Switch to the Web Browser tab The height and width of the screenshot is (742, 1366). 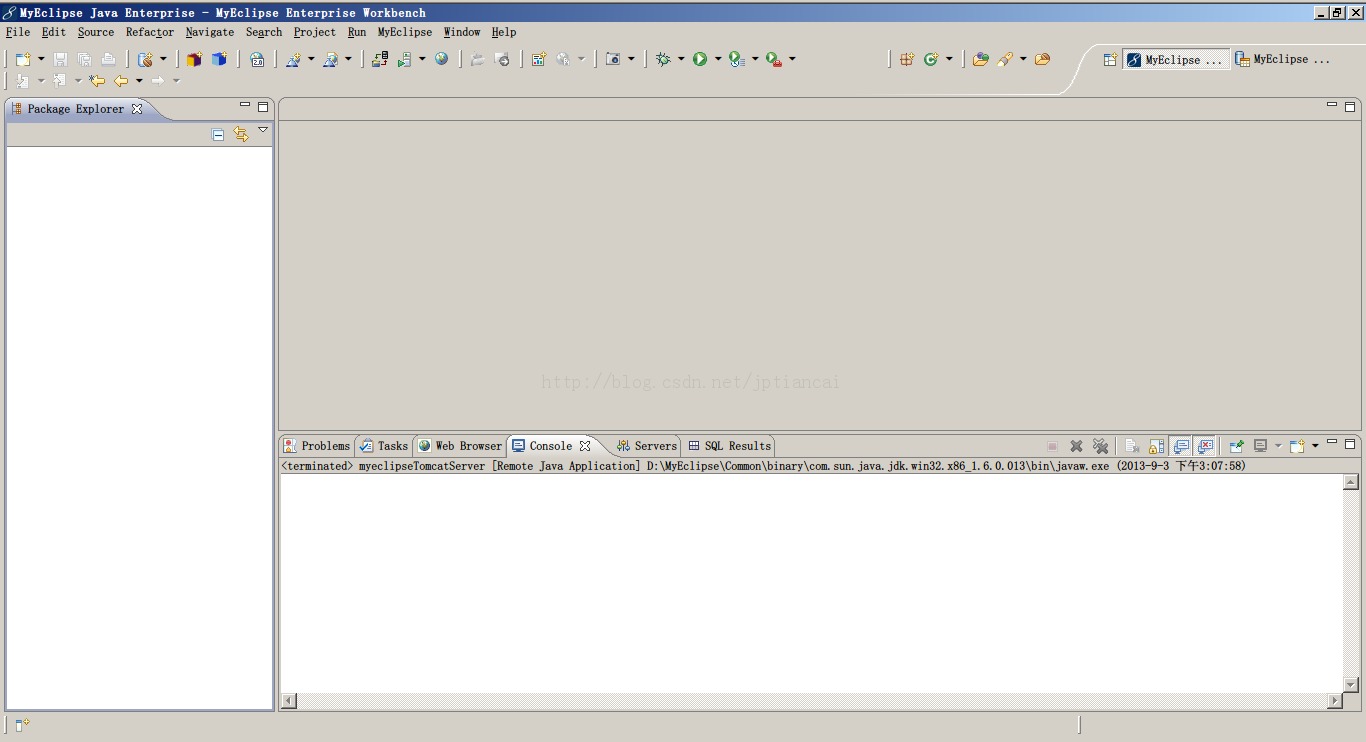[x=460, y=446]
